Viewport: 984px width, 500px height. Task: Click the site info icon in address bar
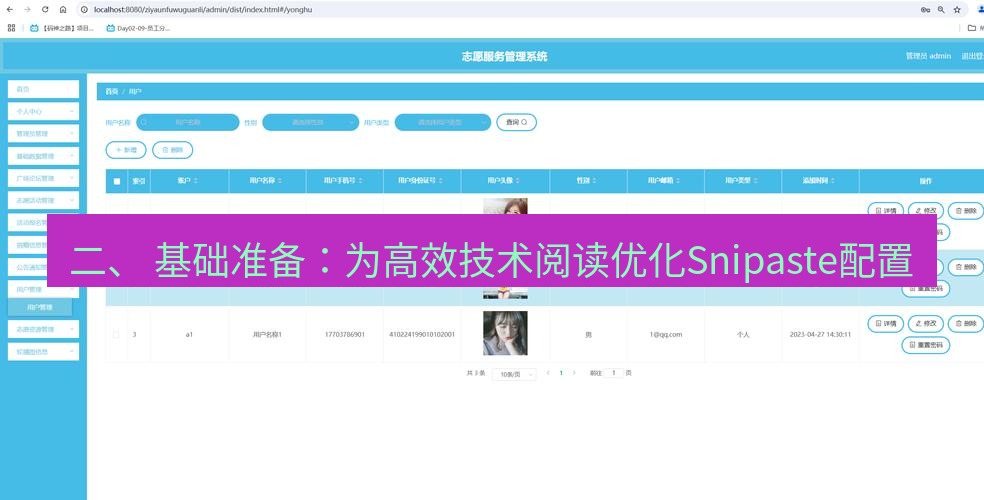pos(84,9)
